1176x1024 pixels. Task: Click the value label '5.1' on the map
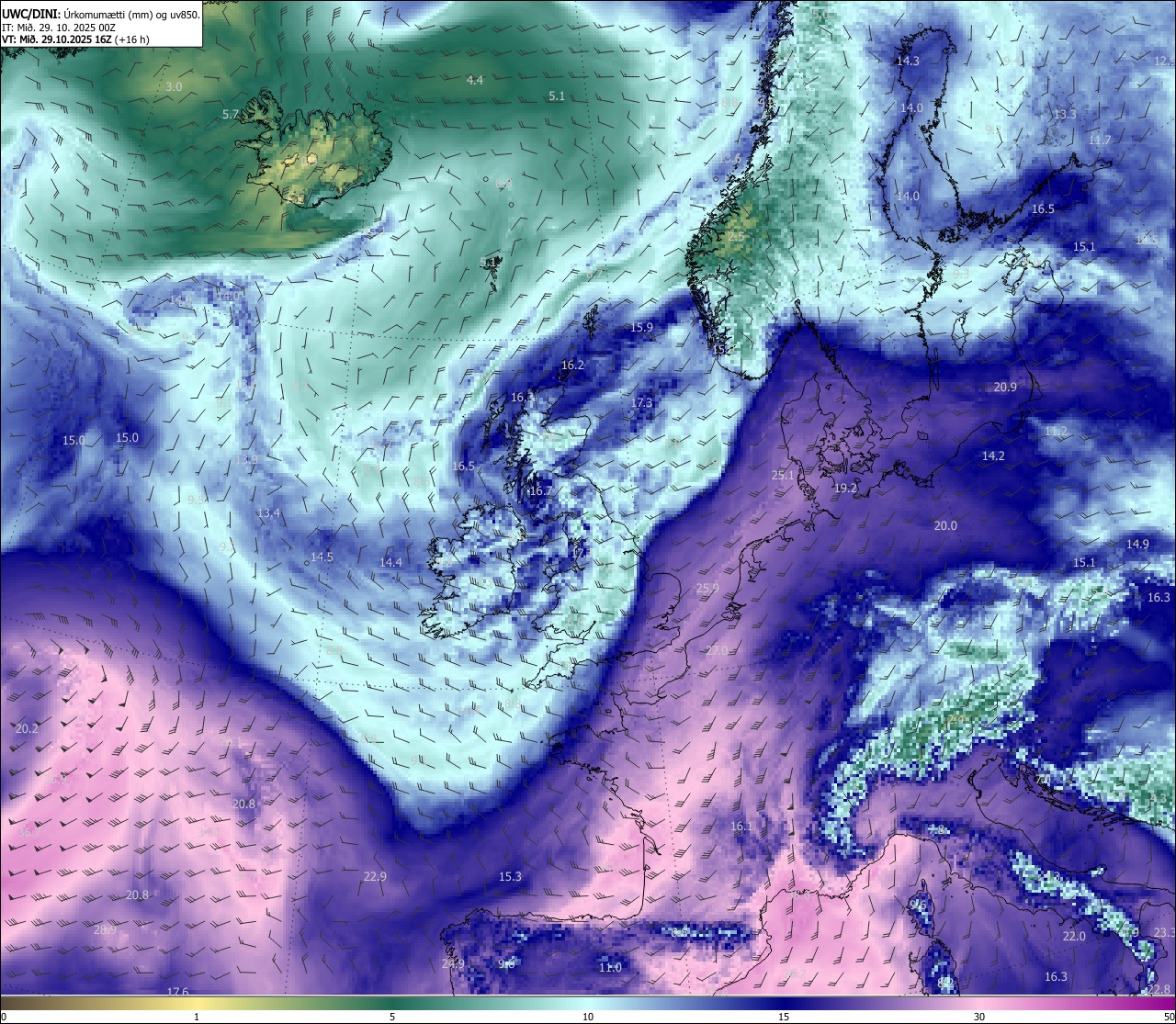tap(557, 96)
